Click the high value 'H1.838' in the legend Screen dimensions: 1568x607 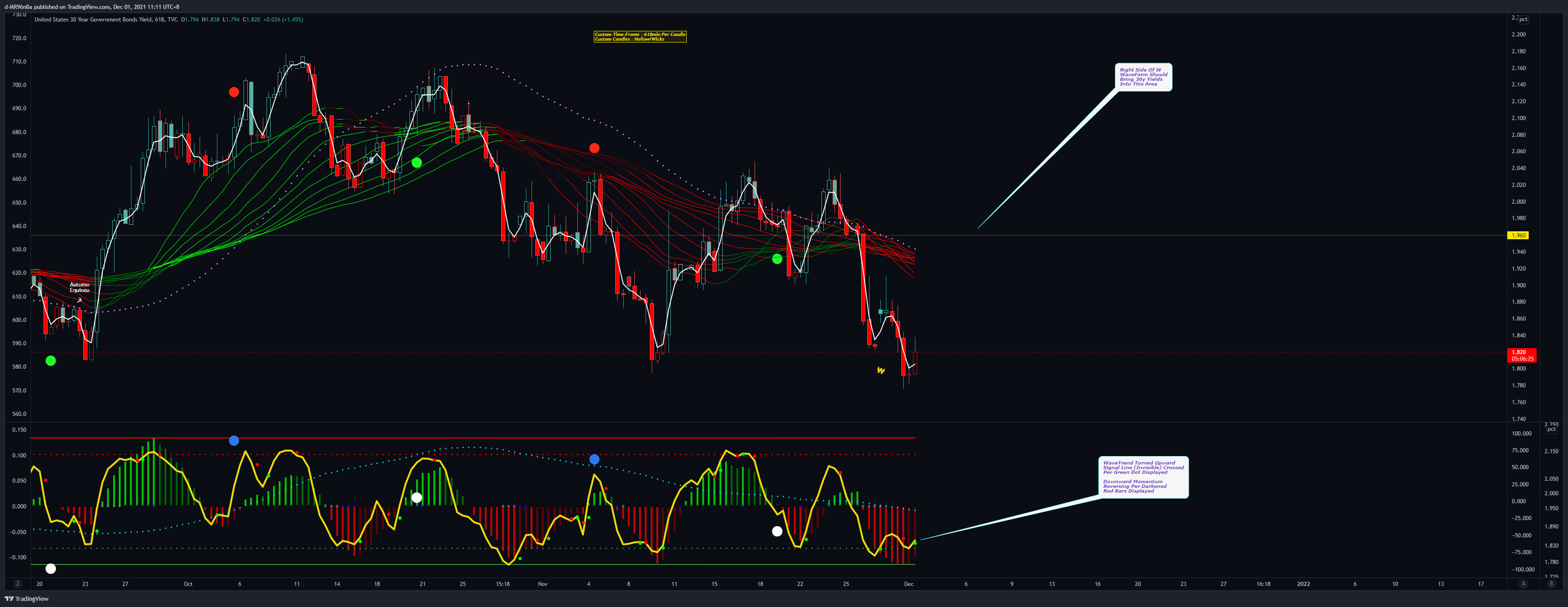pos(210,20)
